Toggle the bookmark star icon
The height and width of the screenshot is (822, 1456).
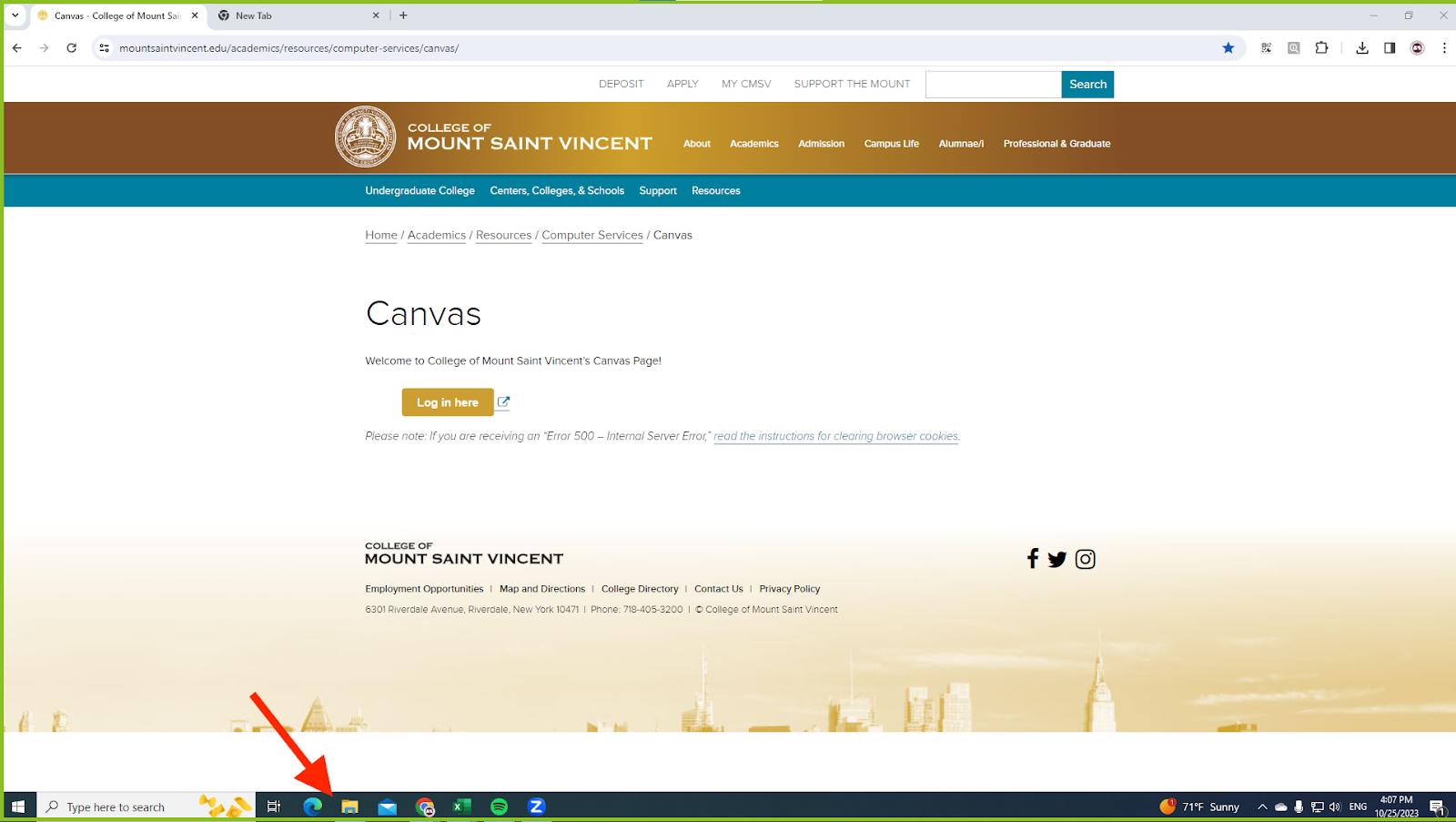coord(1228,48)
